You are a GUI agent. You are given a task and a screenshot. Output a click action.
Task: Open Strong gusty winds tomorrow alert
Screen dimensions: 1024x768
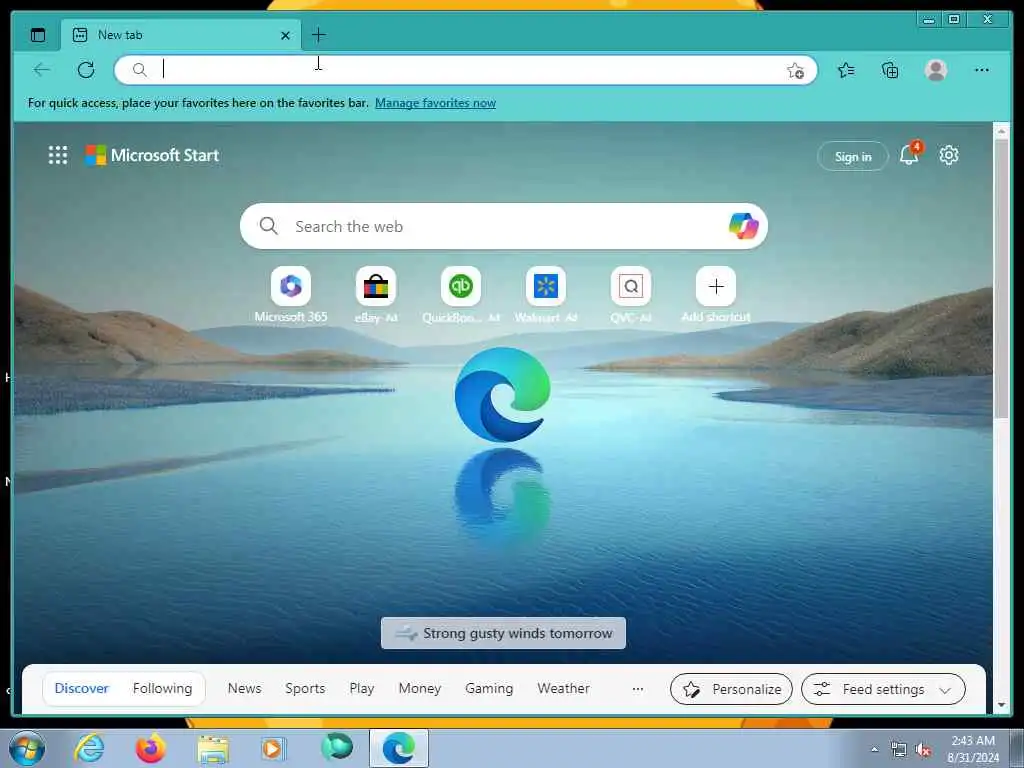[504, 633]
